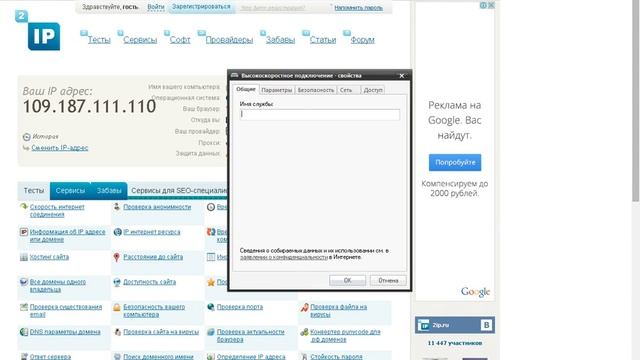640x360 pixels.
Task: Click the IP address 109.187.111.110
Action: coord(89,107)
